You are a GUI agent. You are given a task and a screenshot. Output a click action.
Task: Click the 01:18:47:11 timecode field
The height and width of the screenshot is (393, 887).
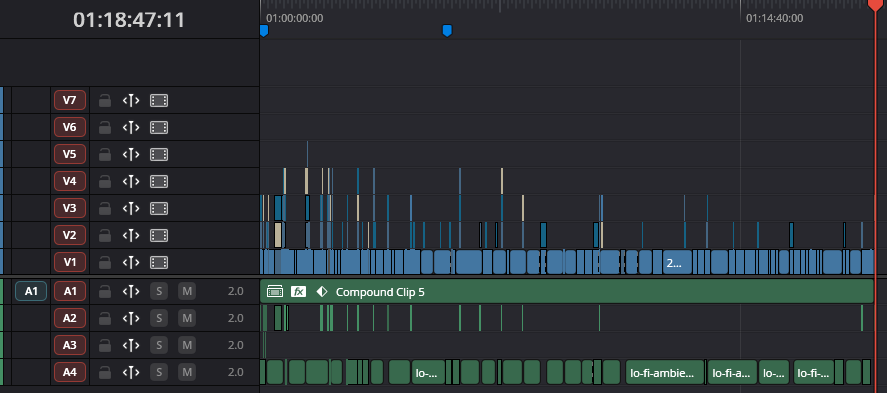point(129,20)
